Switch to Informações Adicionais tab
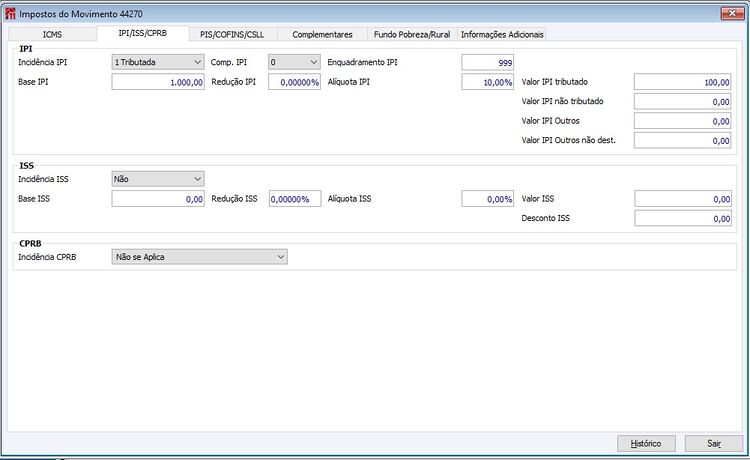 502,34
